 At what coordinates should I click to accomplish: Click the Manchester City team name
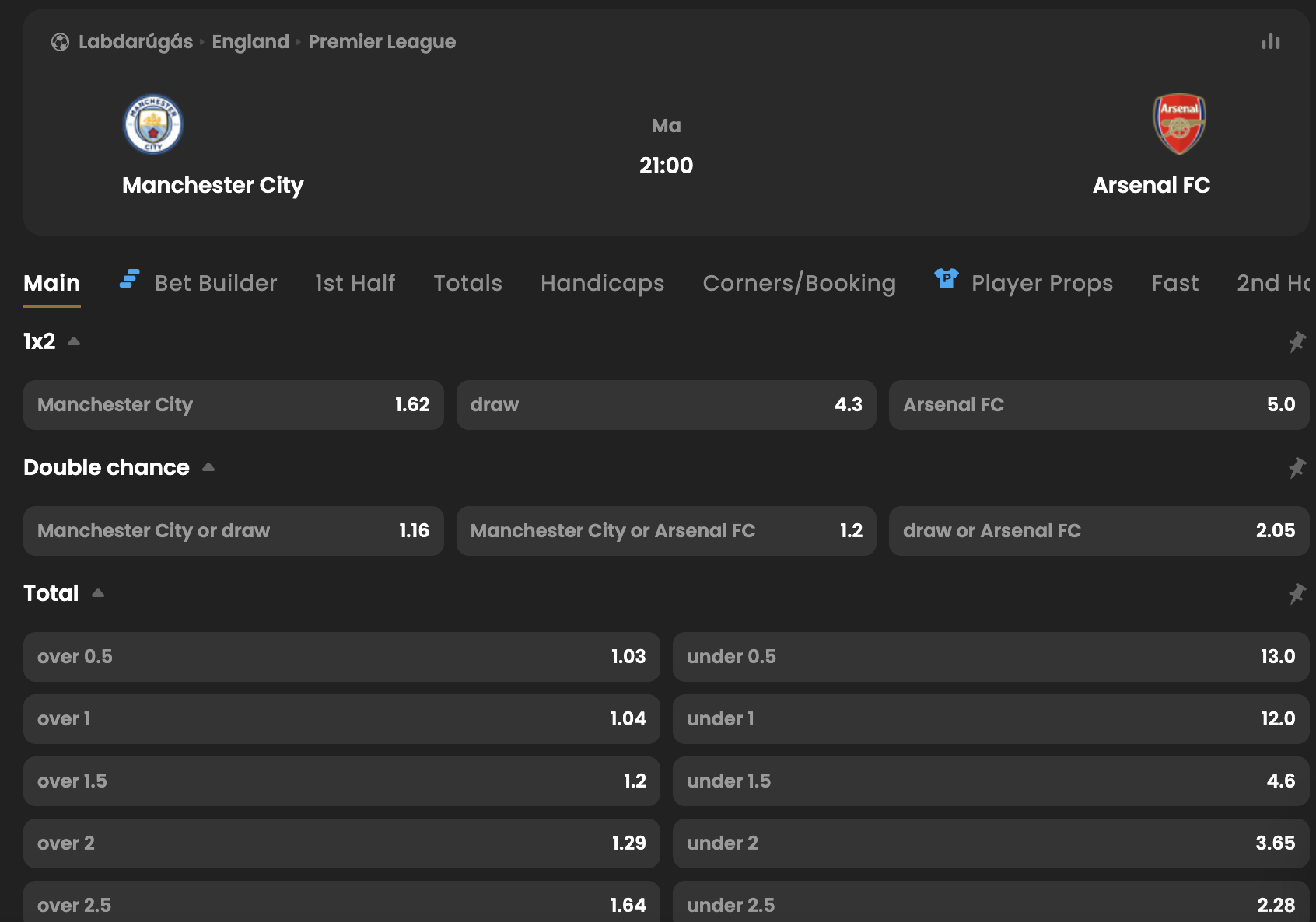coord(213,186)
